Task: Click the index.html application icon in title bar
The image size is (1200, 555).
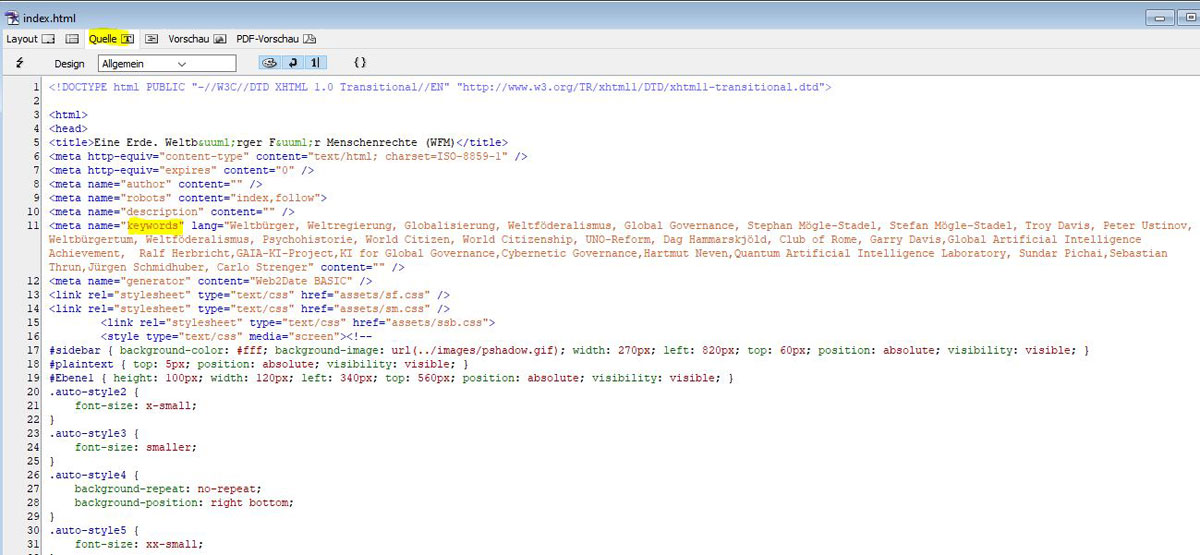Action: click(11, 18)
